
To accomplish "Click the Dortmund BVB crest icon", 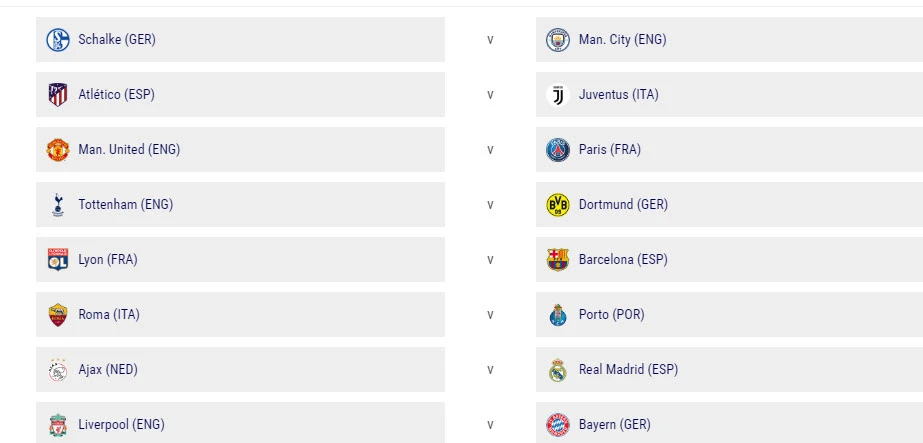I will pyautogui.click(x=557, y=205).
